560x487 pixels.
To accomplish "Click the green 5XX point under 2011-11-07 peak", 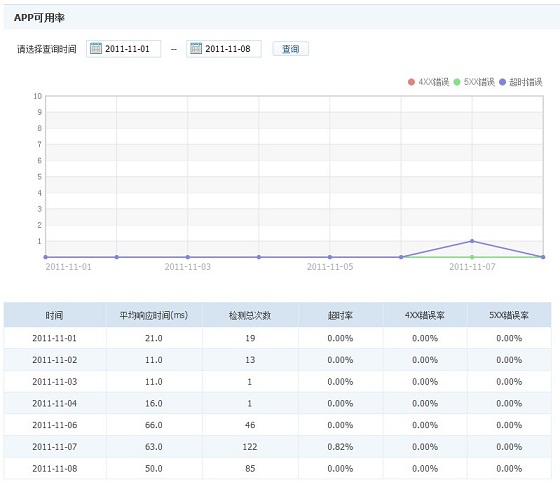I will 472,257.
